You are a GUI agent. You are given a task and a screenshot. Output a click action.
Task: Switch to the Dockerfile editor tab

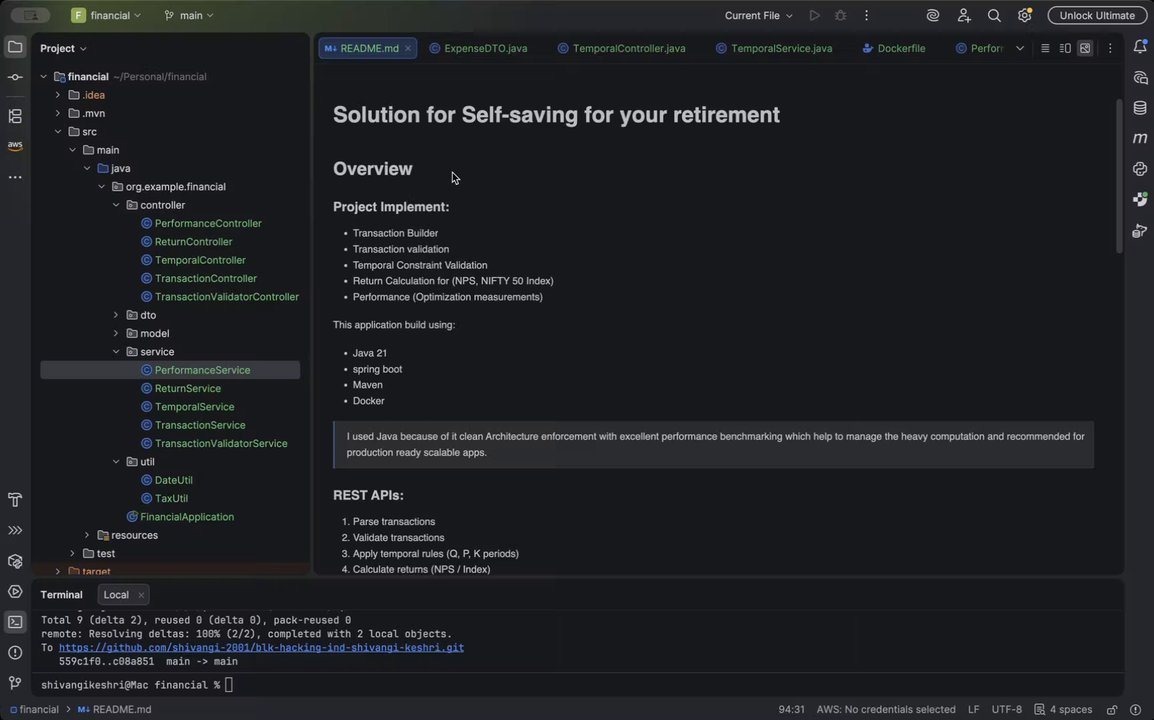pos(901,48)
